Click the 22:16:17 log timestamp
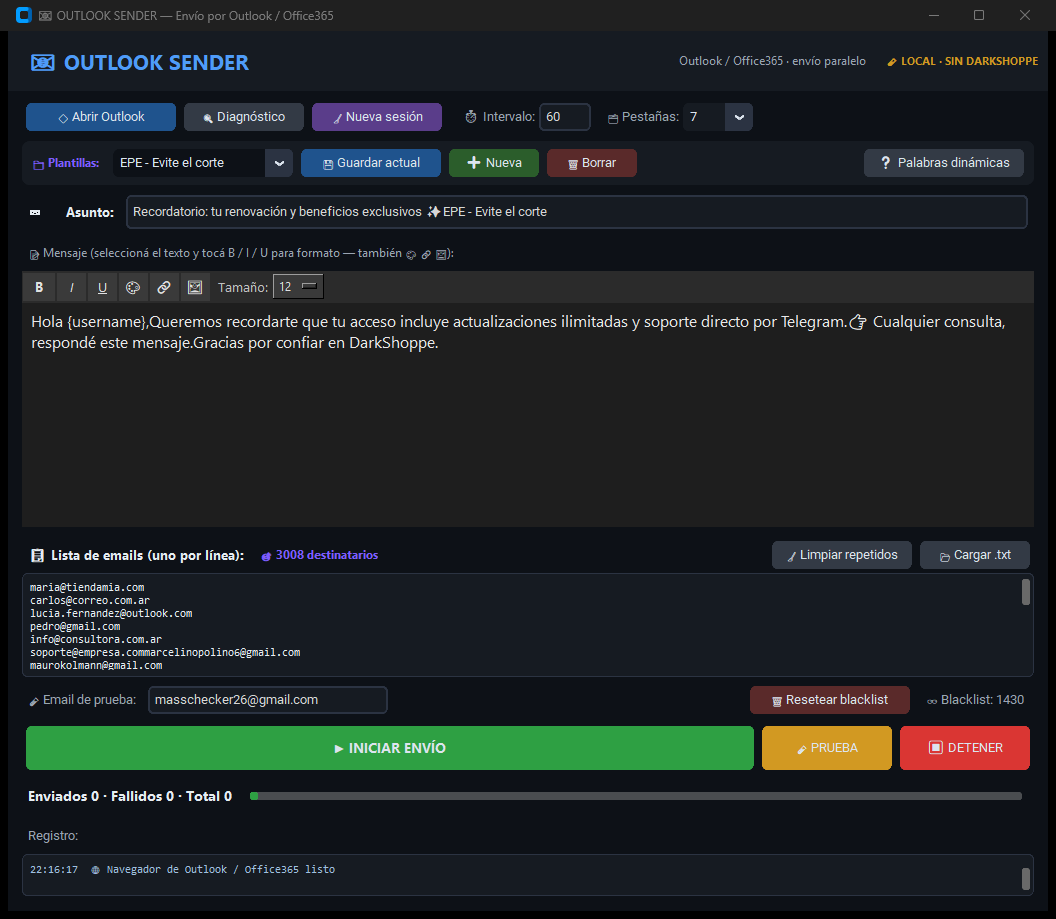 click(x=54, y=870)
